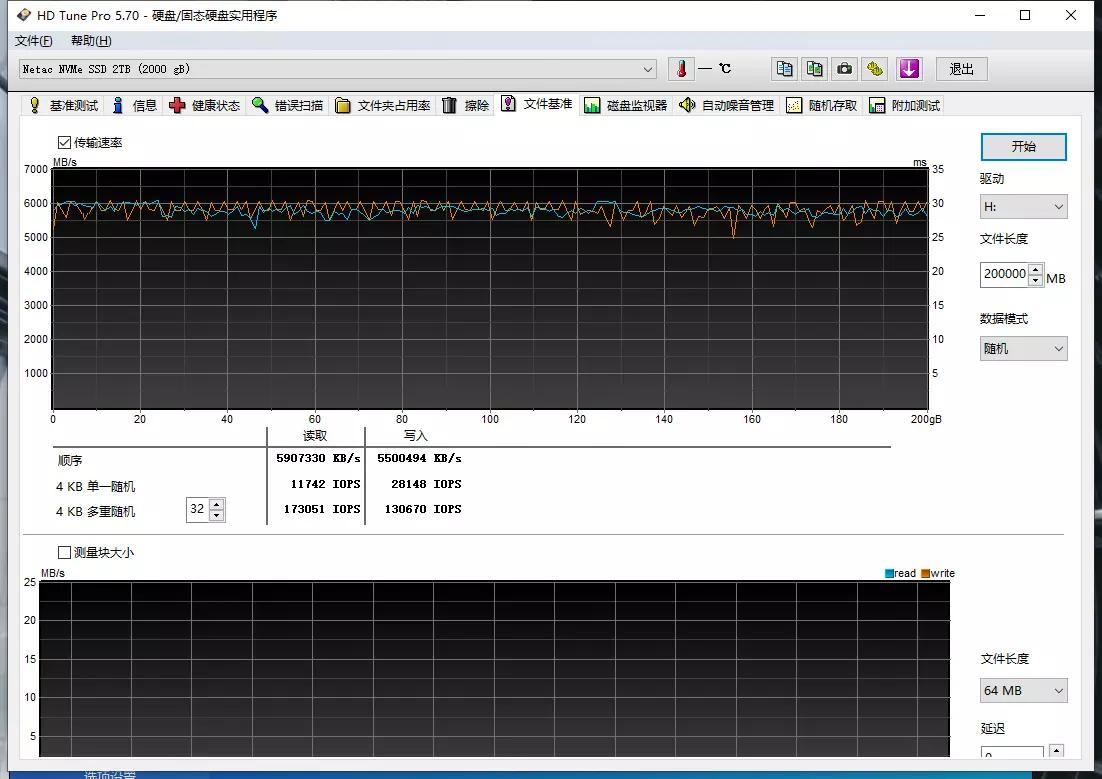Click the copy screenshot to clipboard icon

tap(815, 69)
